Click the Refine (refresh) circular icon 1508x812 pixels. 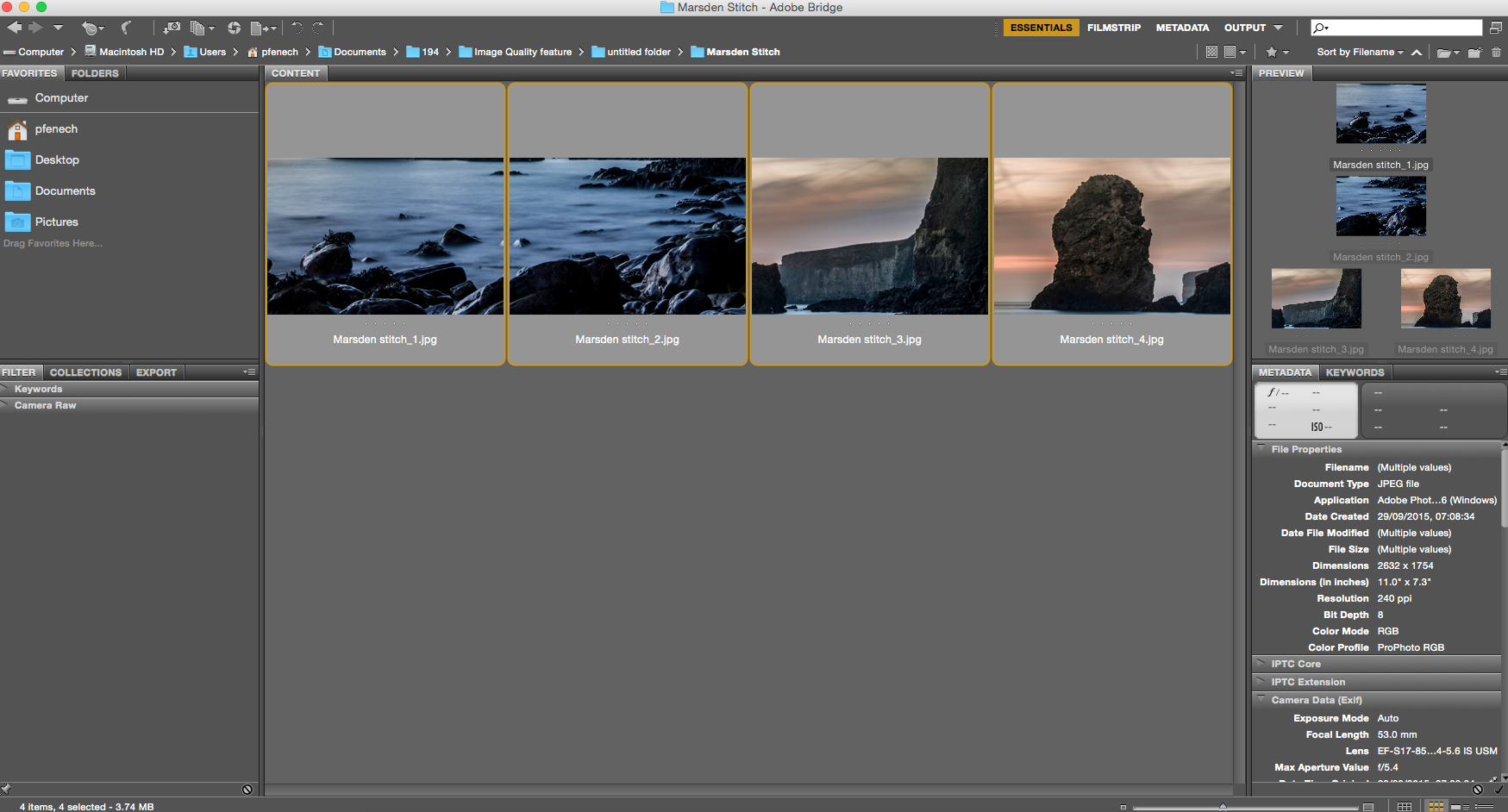(x=234, y=28)
